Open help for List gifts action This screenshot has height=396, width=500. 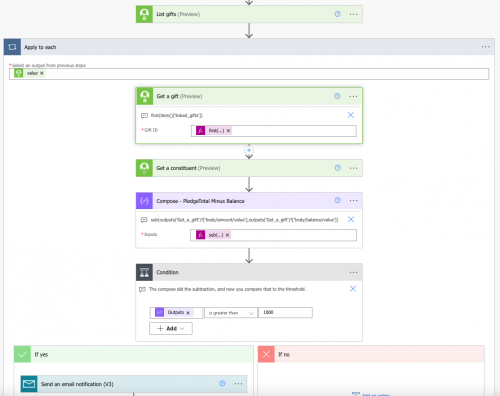(x=337, y=14)
